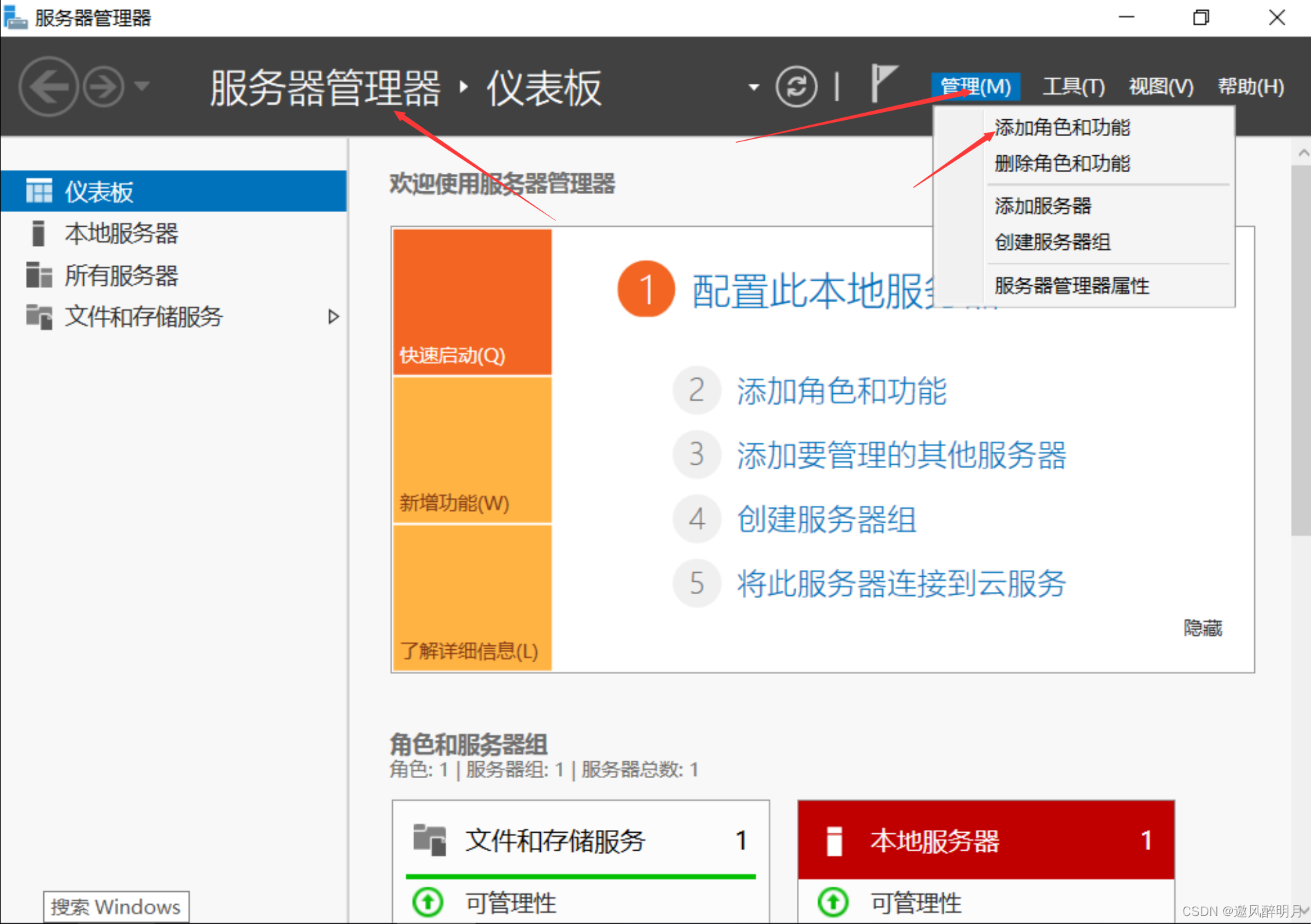This screenshot has width=1311, height=924.
Task: Open the 文件和存储服务 role tile header
Action: pyautogui.click(x=581, y=840)
